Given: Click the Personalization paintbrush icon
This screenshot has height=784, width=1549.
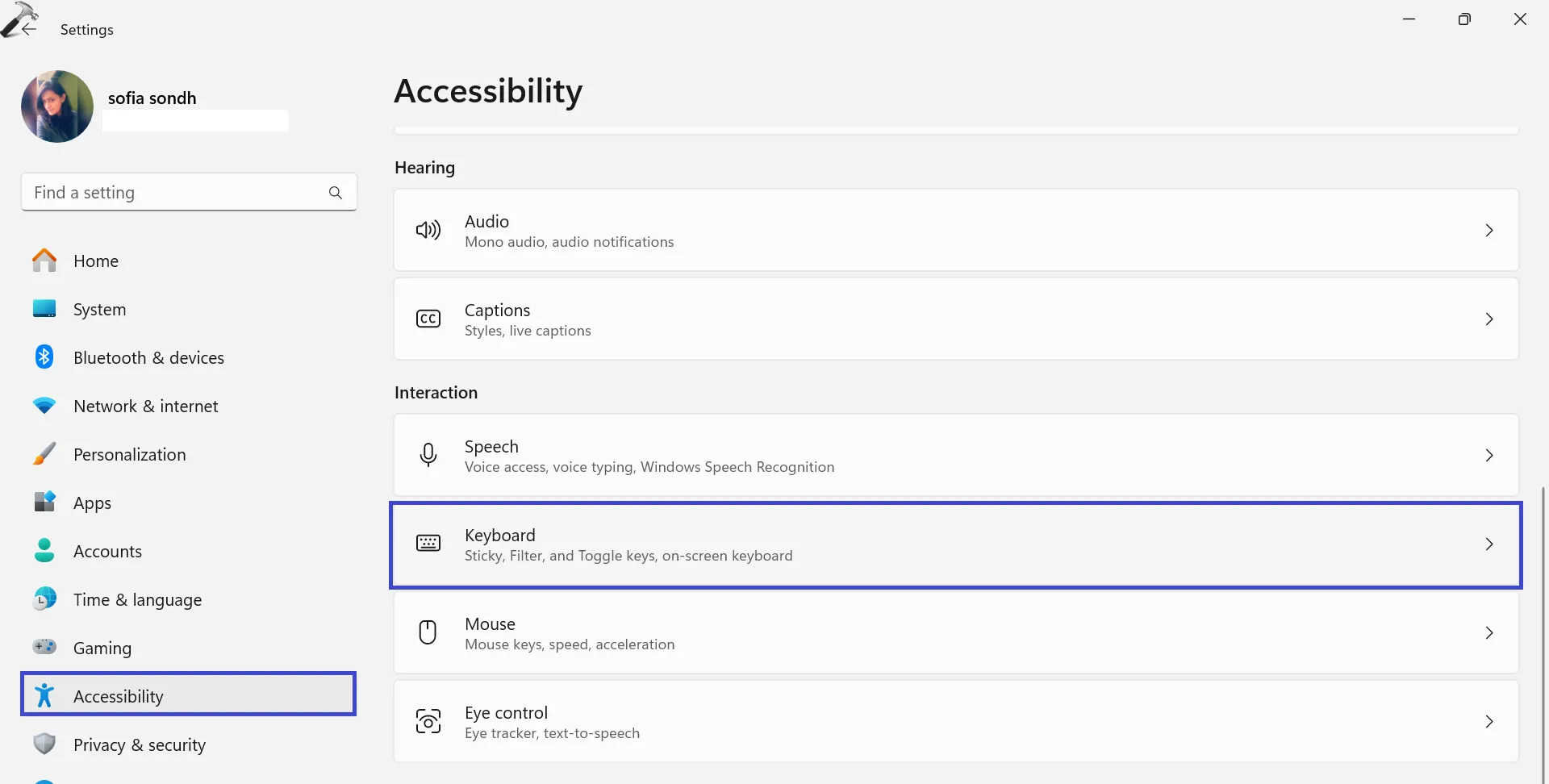Looking at the screenshot, I should coord(44,453).
